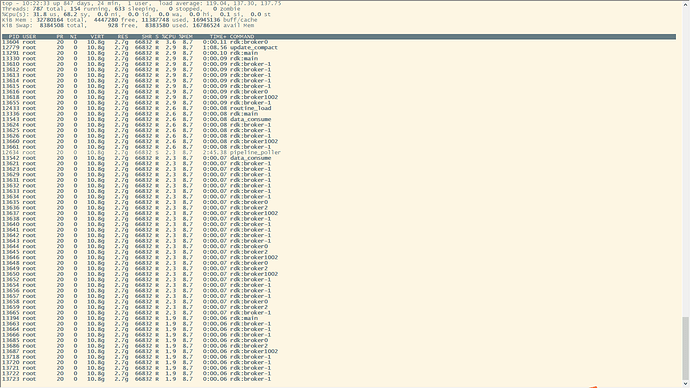Click the KiB Mem summary line
This screenshot has width=690, height=388.
tap(130, 20)
